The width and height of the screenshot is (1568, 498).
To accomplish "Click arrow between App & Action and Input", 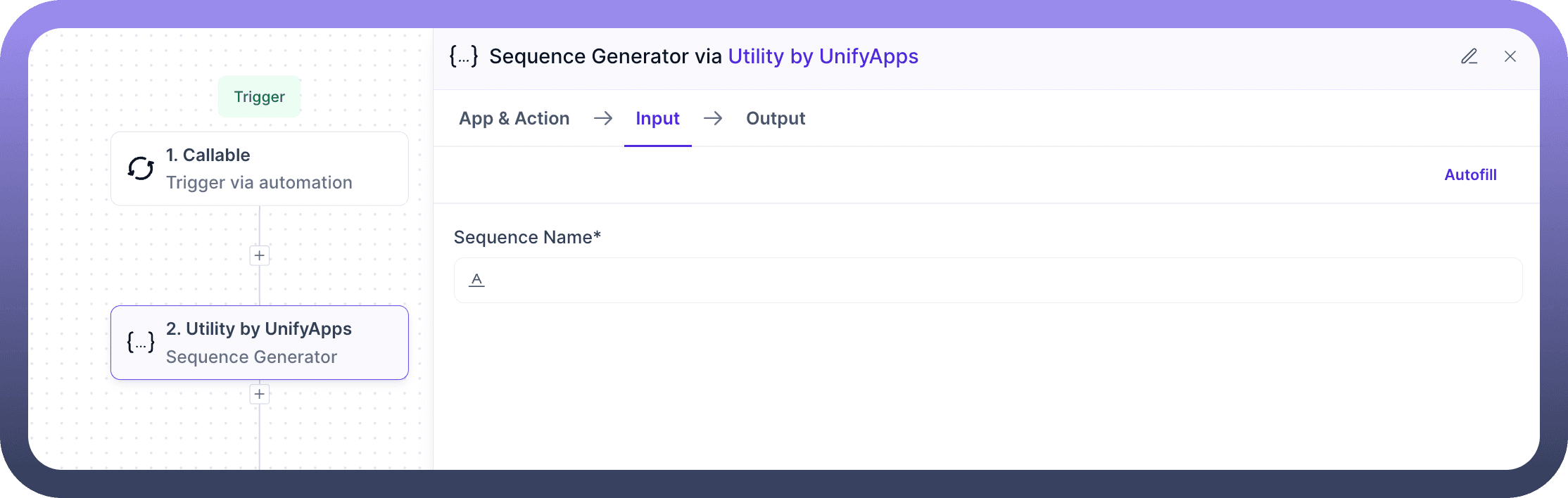I will click(602, 118).
